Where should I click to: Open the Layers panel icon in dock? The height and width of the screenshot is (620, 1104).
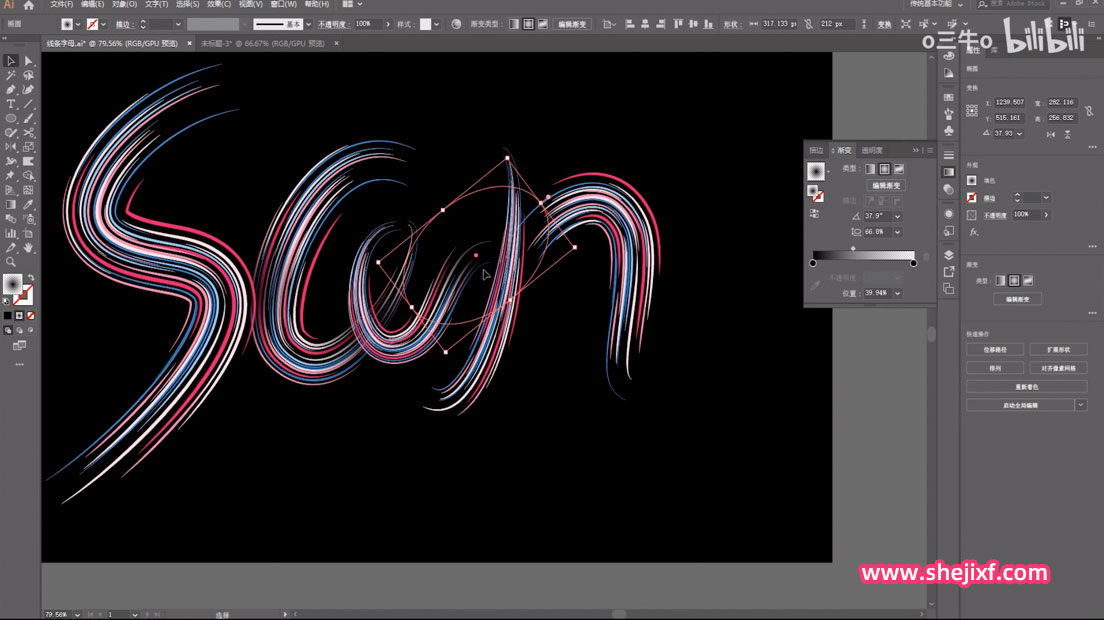click(x=948, y=255)
